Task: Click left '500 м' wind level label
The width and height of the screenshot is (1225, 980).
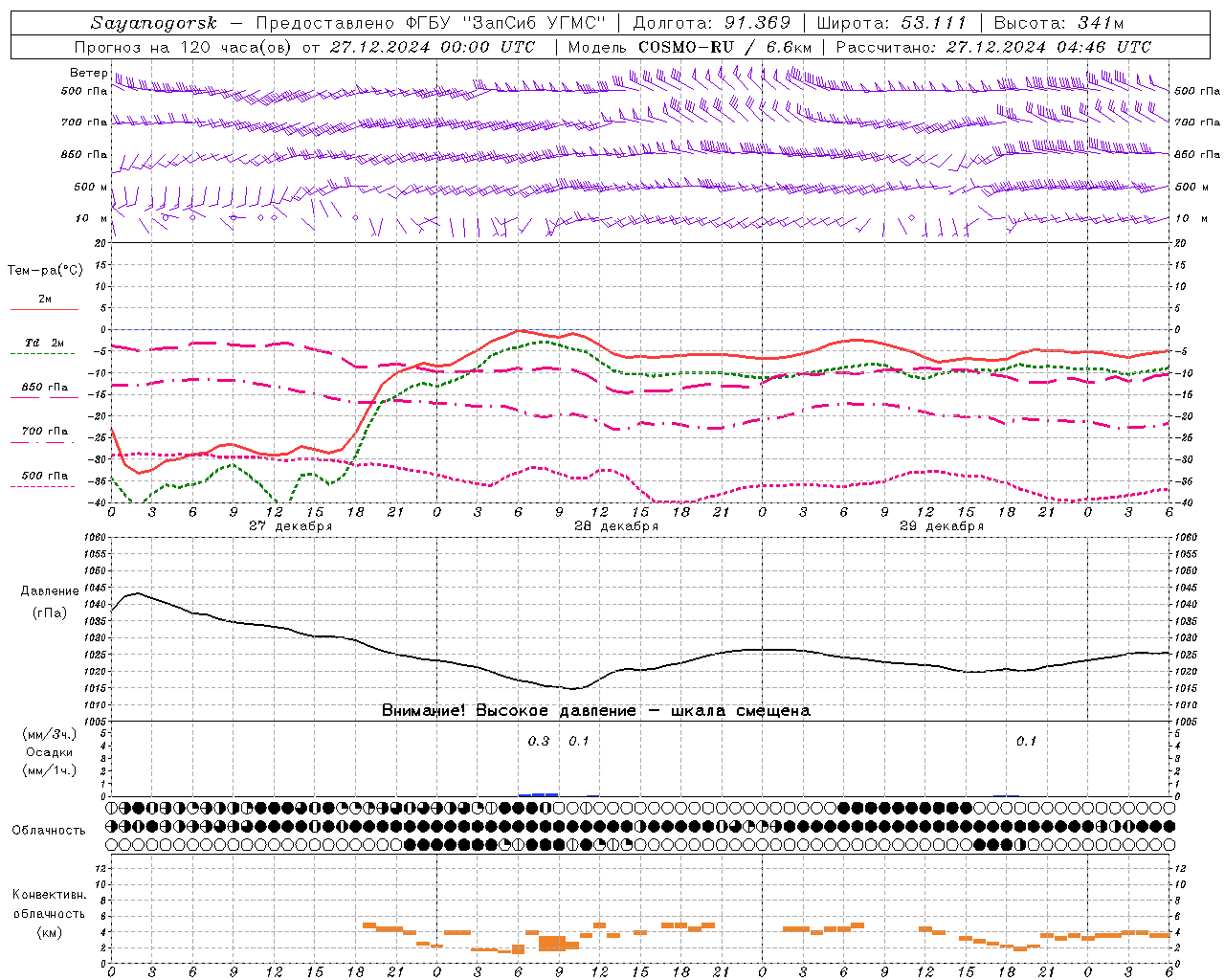Action: [91, 187]
